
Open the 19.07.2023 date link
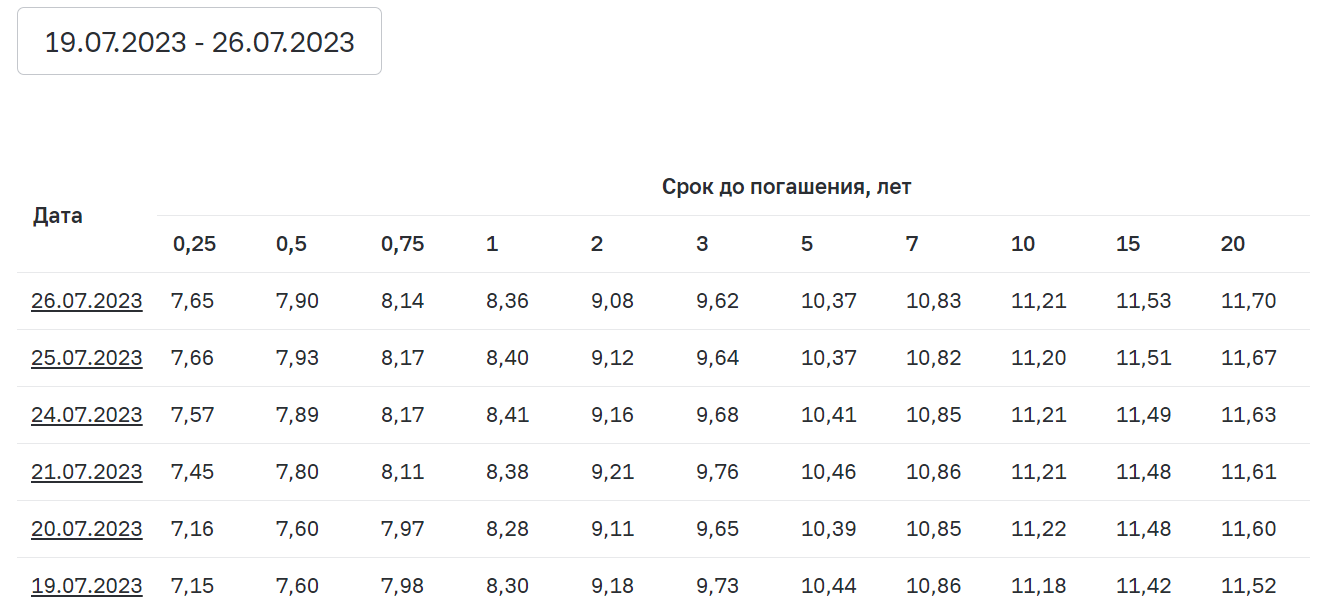click(x=87, y=586)
